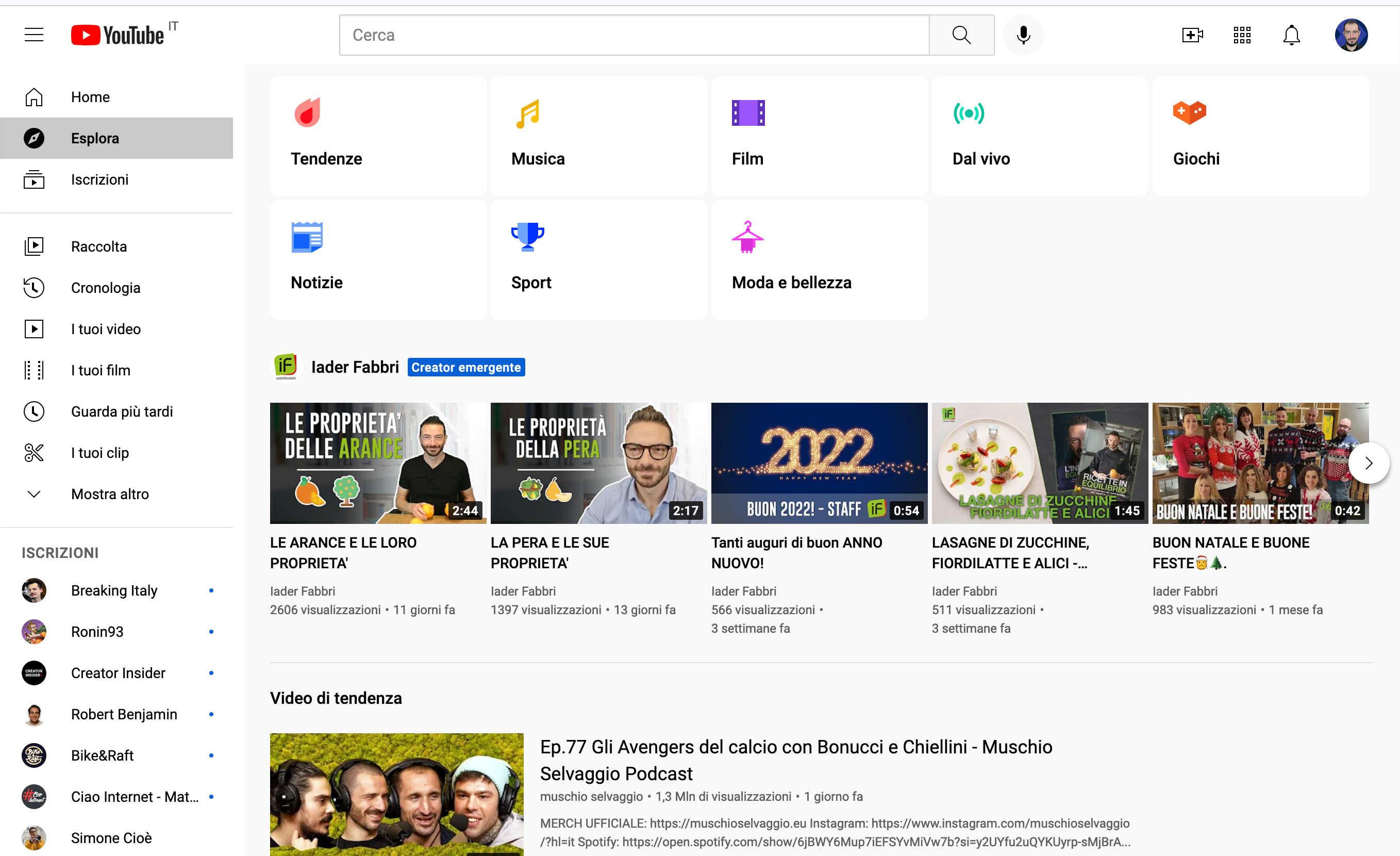Open Iscrizioni in sidebar
Image resolution: width=1400 pixels, height=856 pixels.
pos(116,179)
